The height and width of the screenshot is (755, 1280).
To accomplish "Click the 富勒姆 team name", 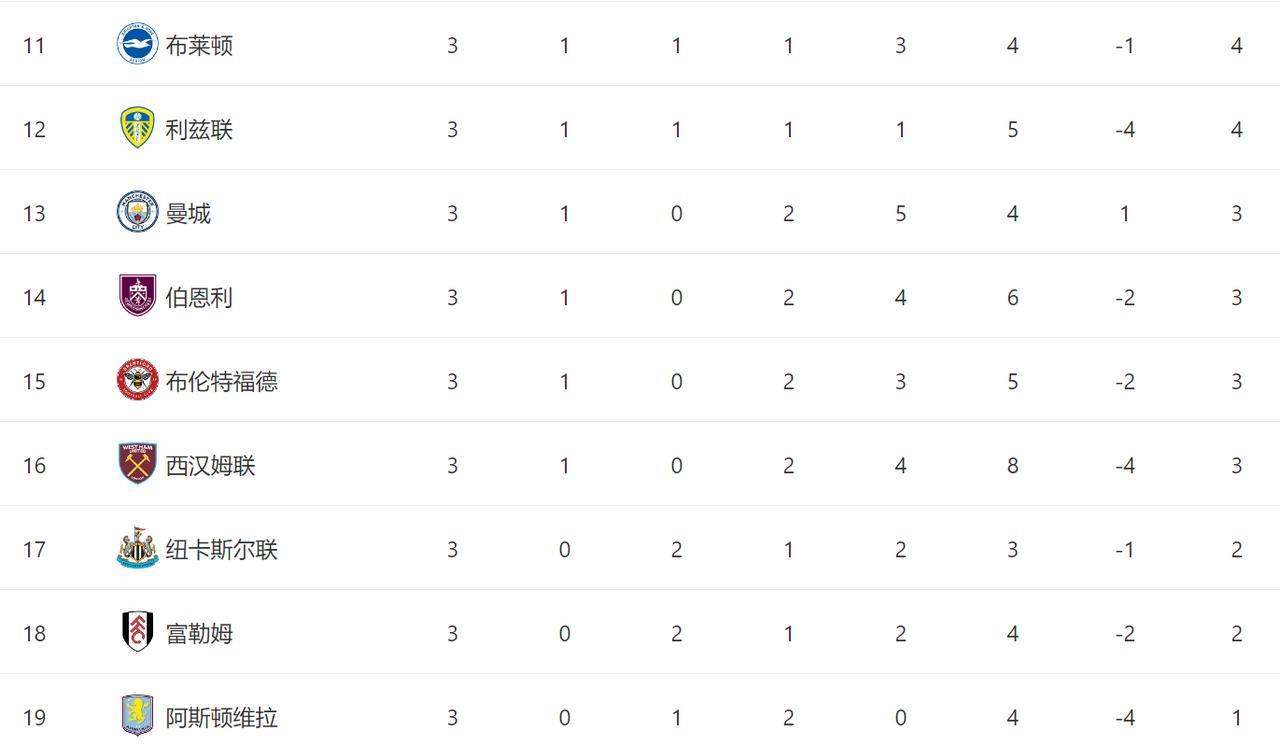I will click(199, 634).
